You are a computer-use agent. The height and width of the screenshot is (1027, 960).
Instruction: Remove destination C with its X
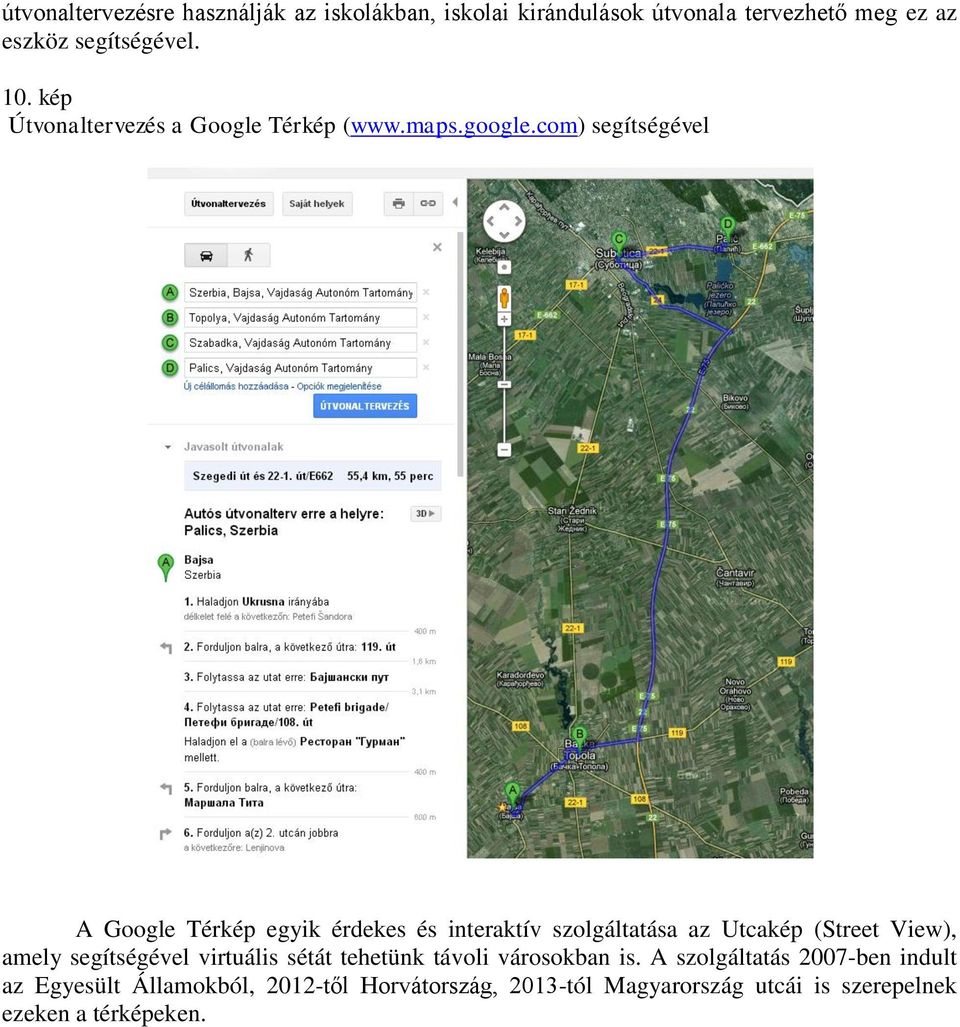[x=426, y=342]
